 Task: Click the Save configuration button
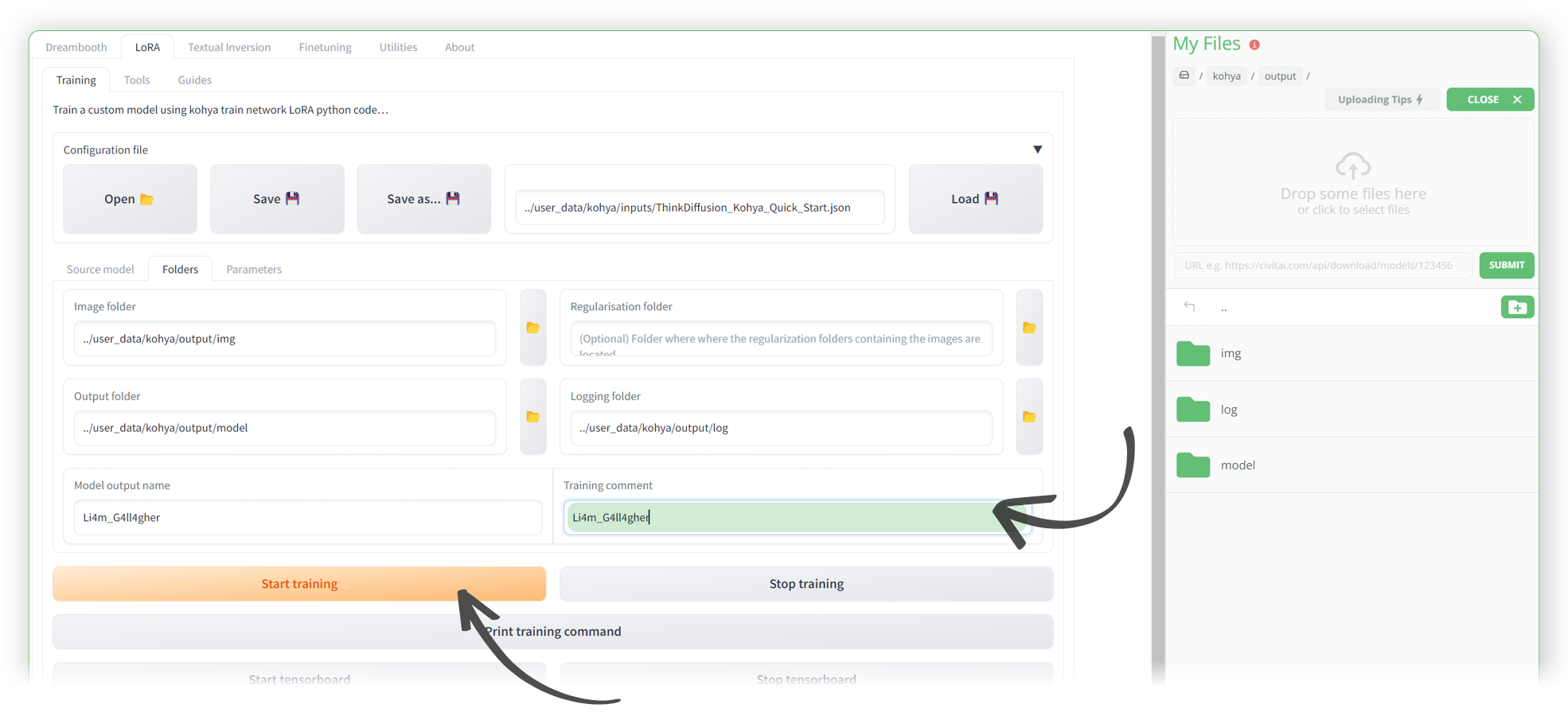pos(277,199)
